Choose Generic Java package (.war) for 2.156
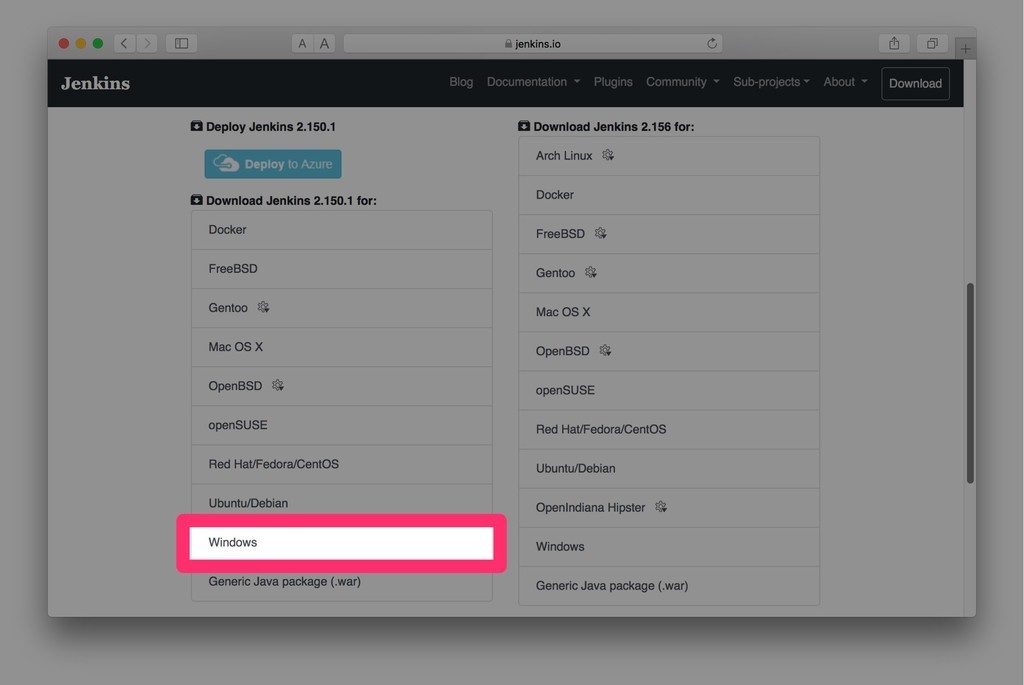1024x685 pixels. [x=669, y=586]
